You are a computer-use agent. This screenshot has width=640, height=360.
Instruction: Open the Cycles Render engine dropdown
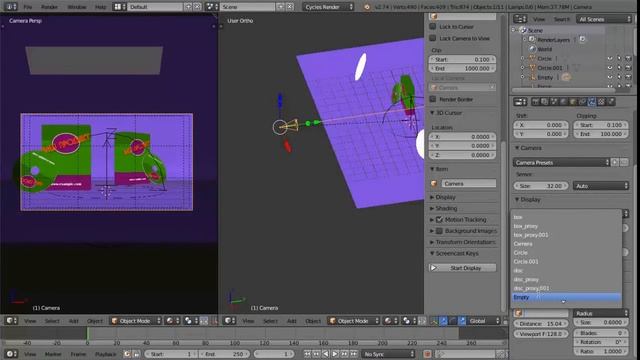329,7
